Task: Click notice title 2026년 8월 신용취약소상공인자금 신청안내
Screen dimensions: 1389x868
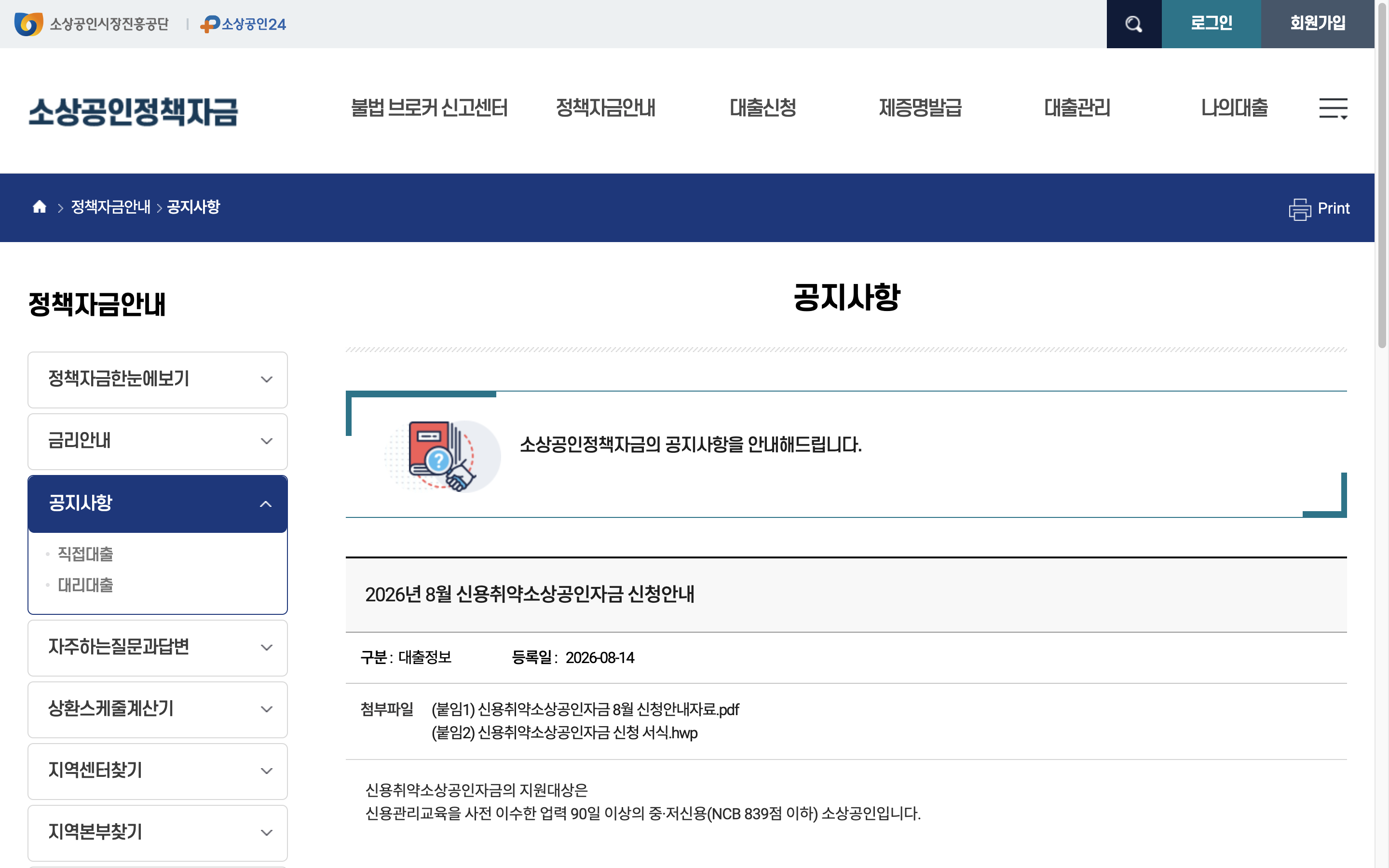Action: (530, 594)
